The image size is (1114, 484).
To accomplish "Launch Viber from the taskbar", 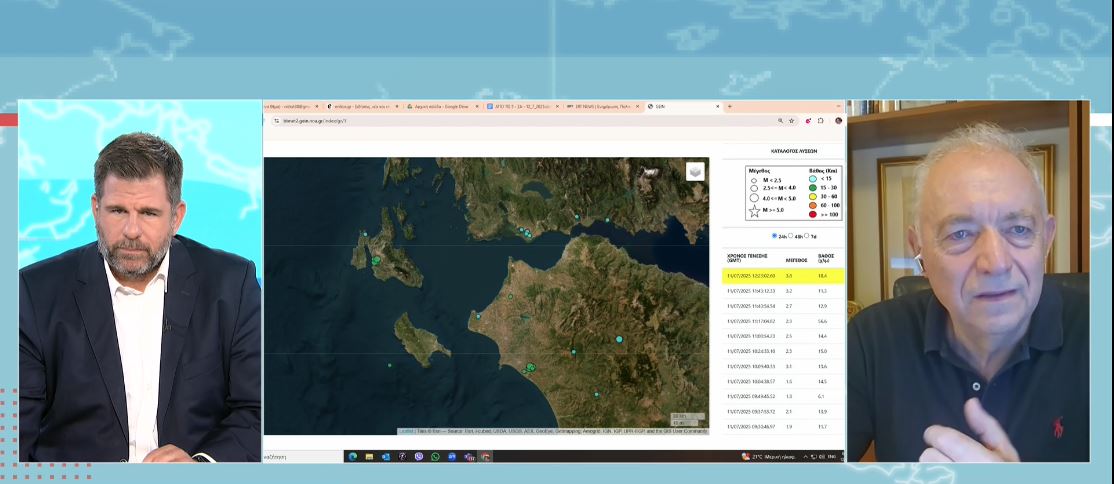I will [x=418, y=456].
